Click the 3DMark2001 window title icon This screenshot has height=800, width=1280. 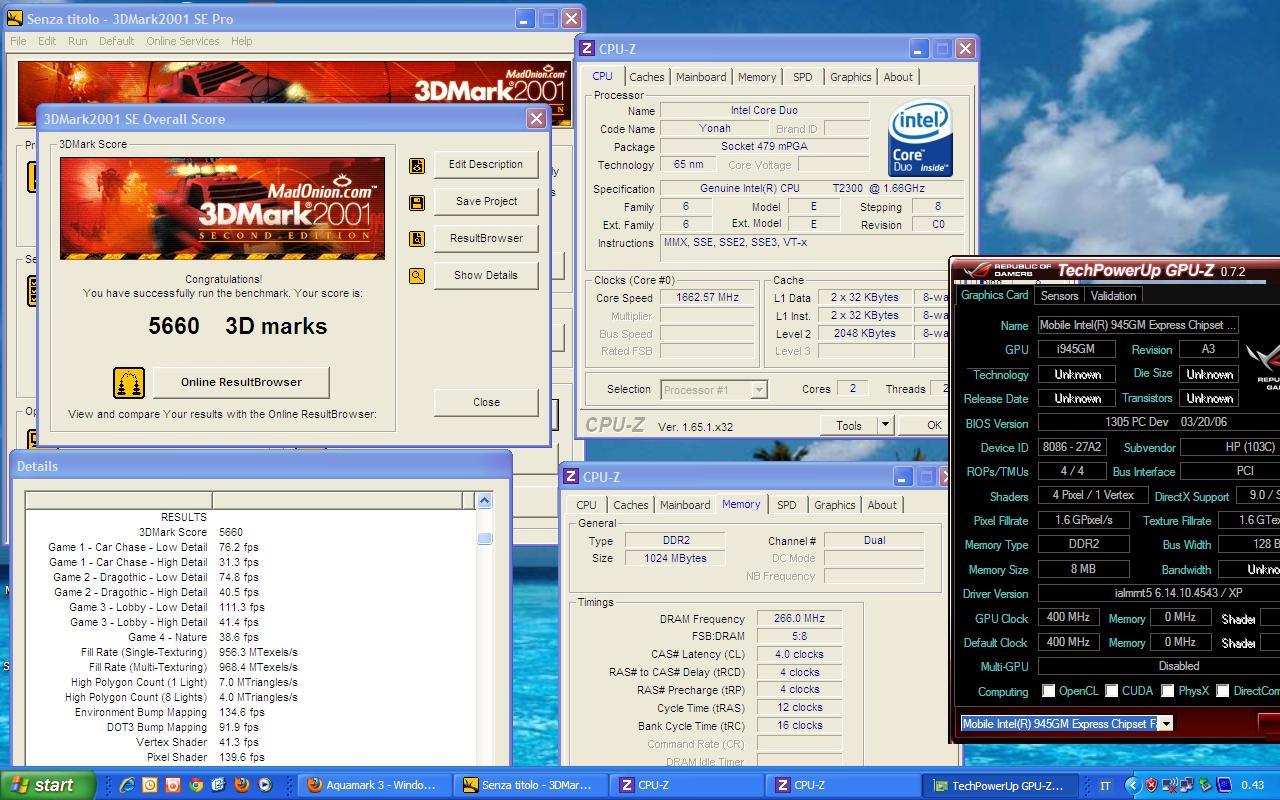coord(15,19)
